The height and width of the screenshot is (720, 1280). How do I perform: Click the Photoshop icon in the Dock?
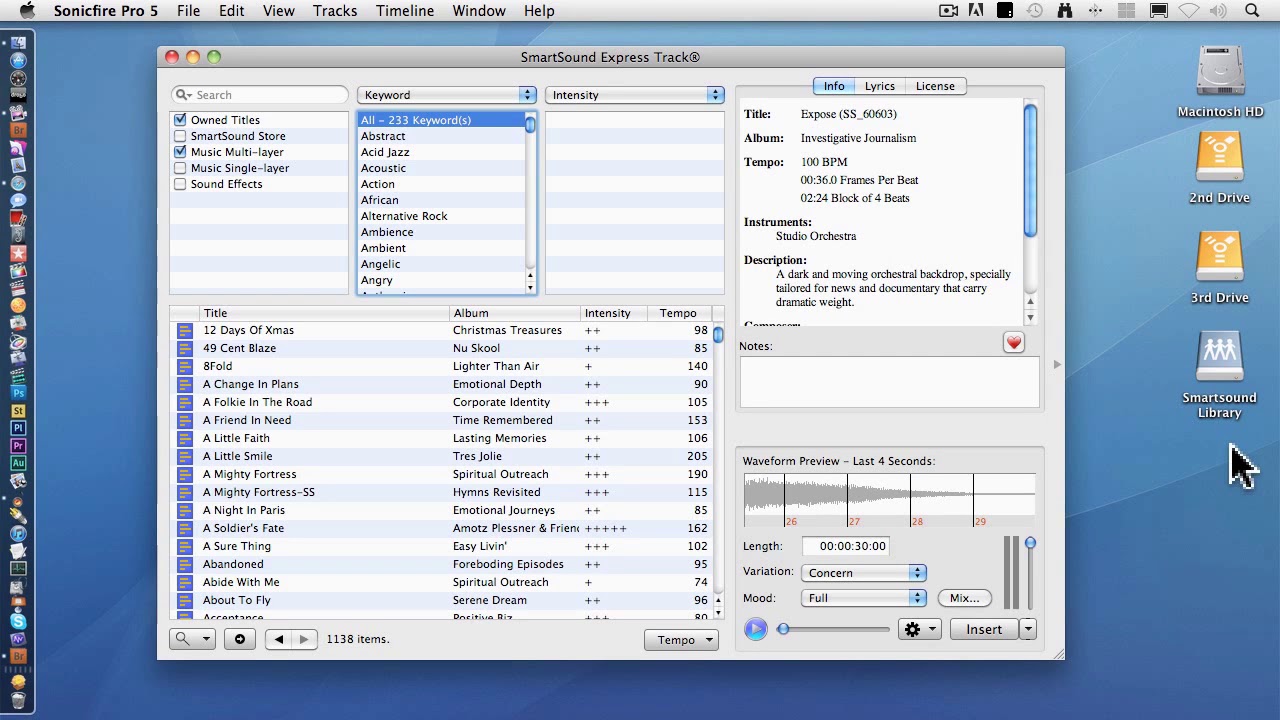tap(18, 393)
